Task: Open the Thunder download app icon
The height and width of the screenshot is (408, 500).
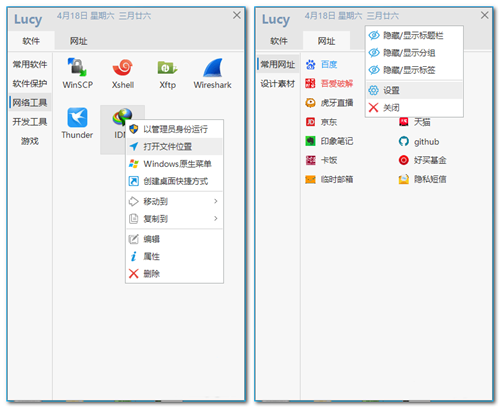Action: (77, 117)
